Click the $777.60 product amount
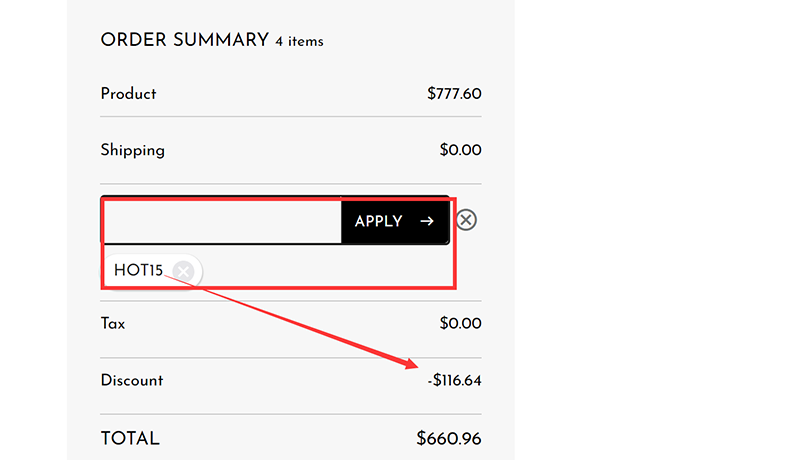The width and height of the screenshot is (800, 460). point(454,94)
